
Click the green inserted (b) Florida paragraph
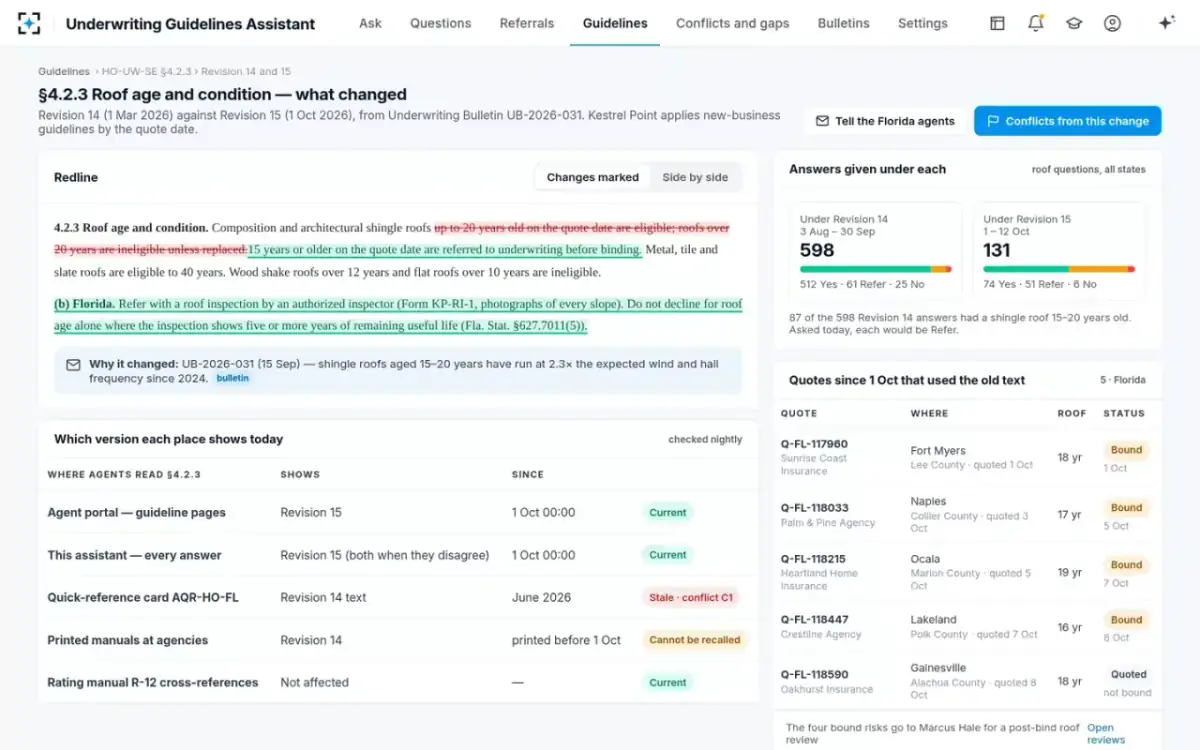(398, 315)
